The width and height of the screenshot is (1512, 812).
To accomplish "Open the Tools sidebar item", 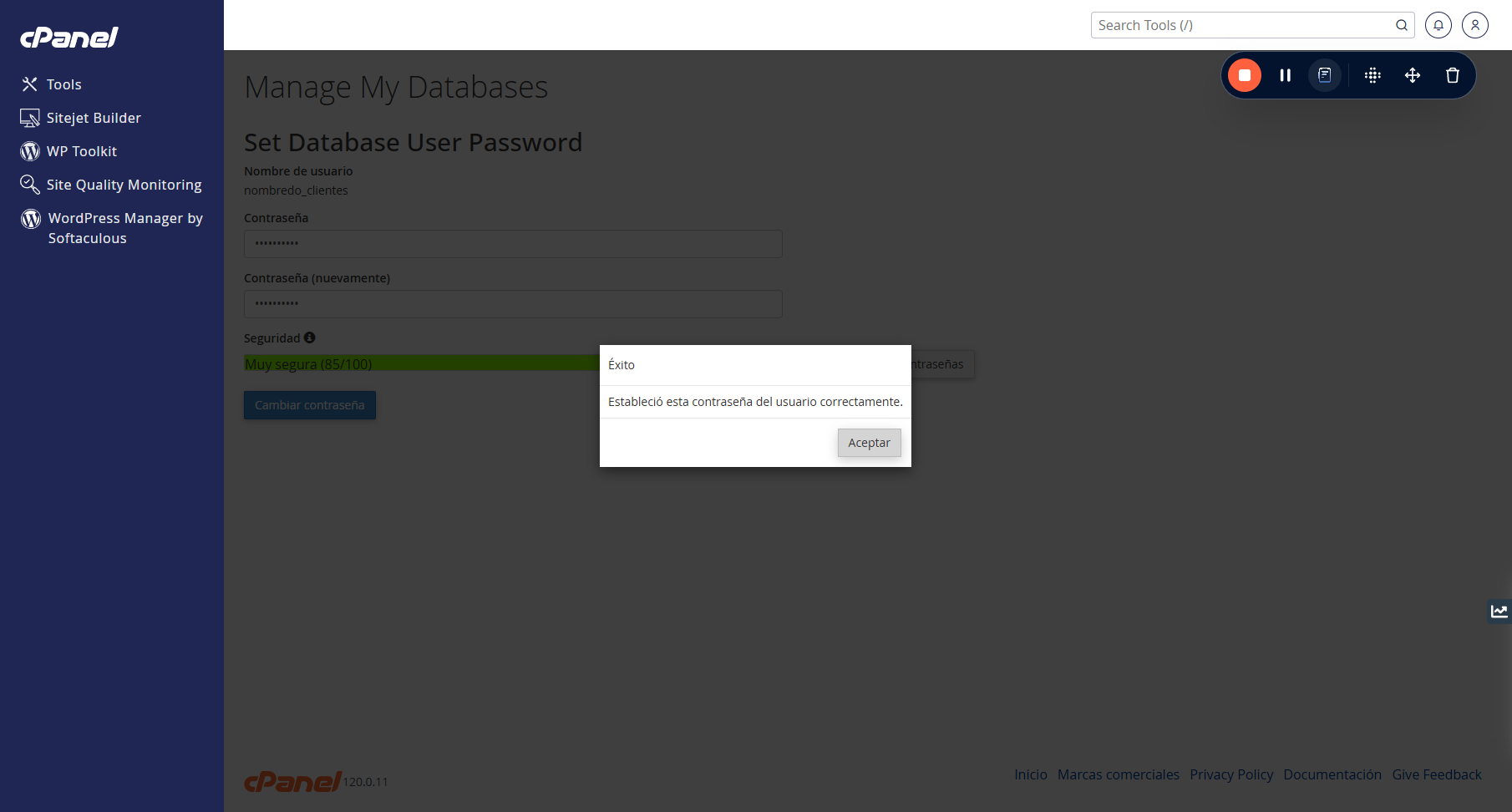I will [x=51, y=84].
